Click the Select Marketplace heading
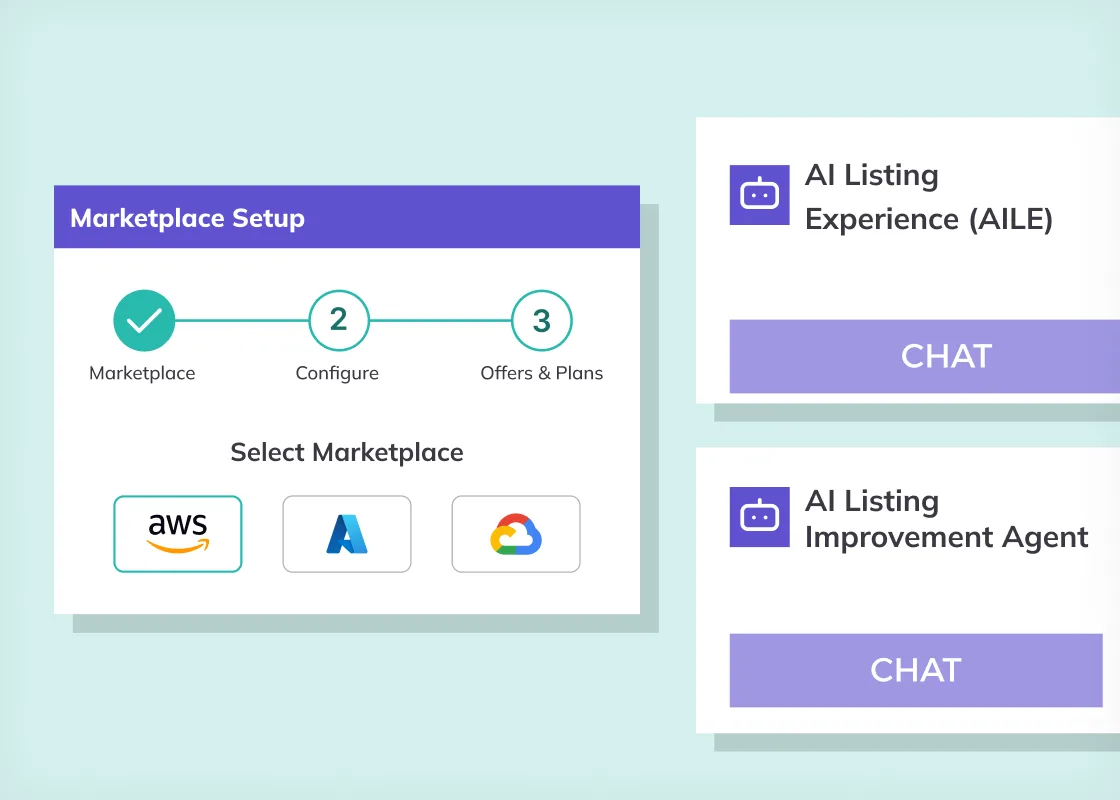The image size is (1120, 800). [x=347, y=452]
